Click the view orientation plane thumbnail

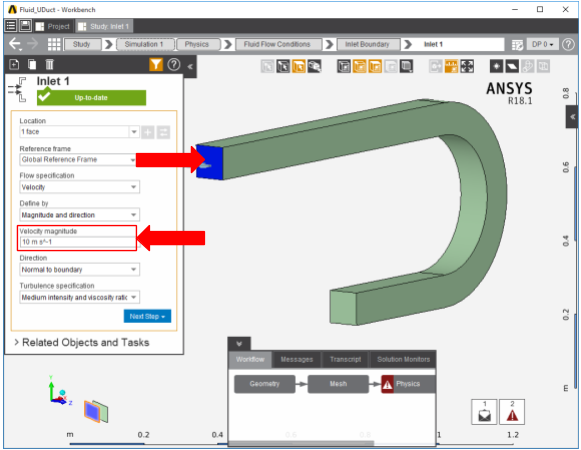click(x=96, y=411)
